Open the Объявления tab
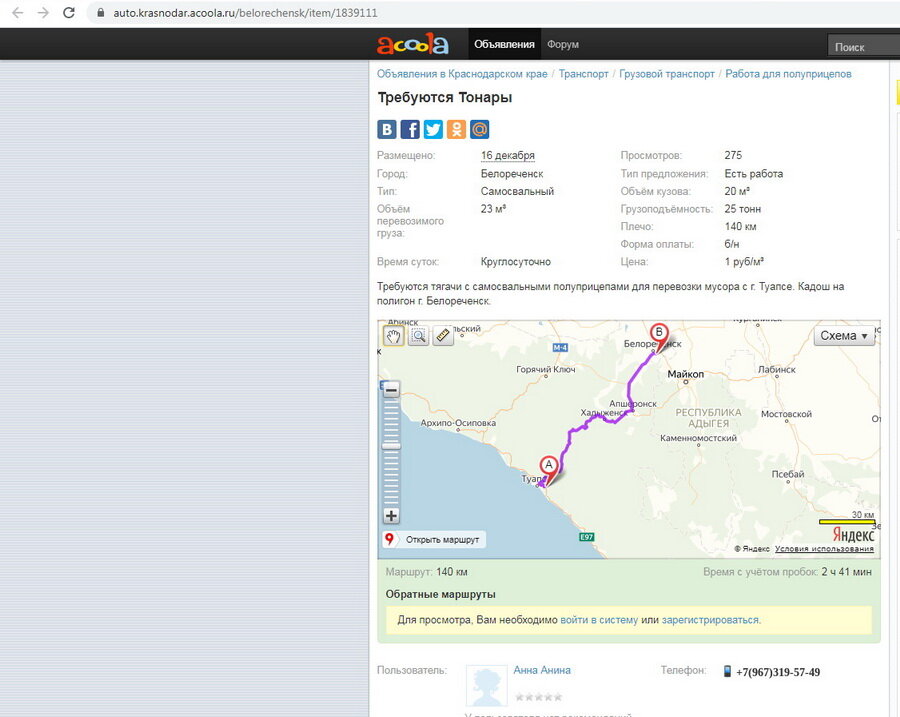 point(504,44)
